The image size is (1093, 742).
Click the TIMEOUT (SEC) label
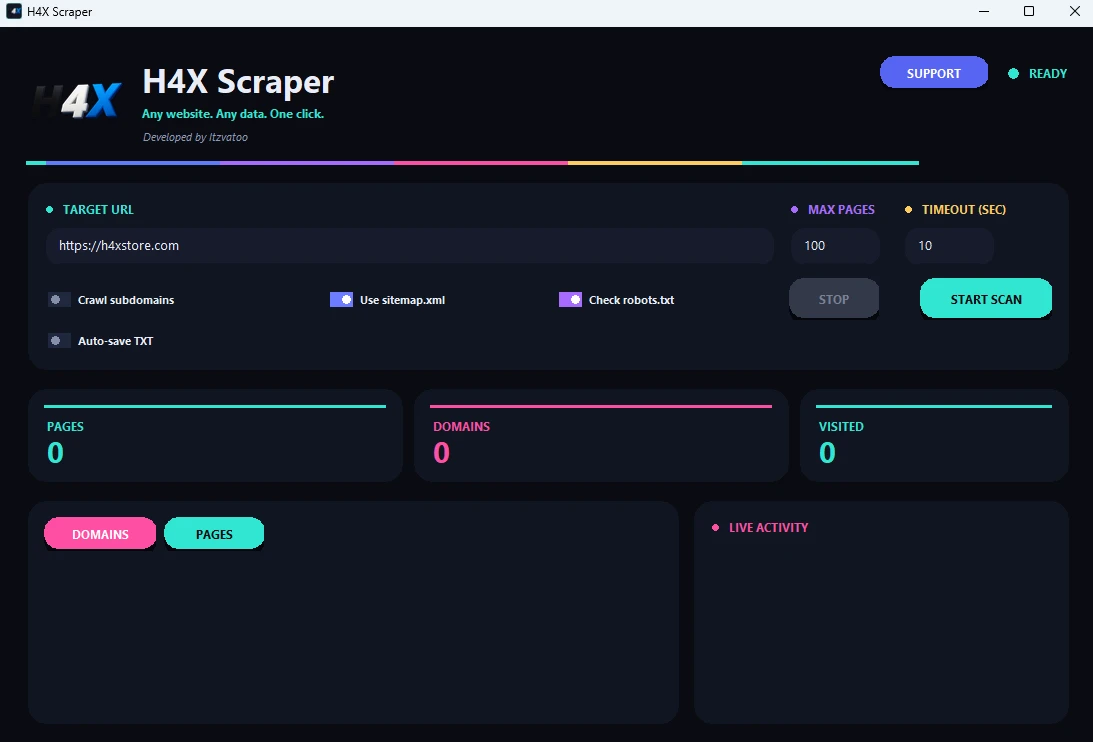click(964, 209)
